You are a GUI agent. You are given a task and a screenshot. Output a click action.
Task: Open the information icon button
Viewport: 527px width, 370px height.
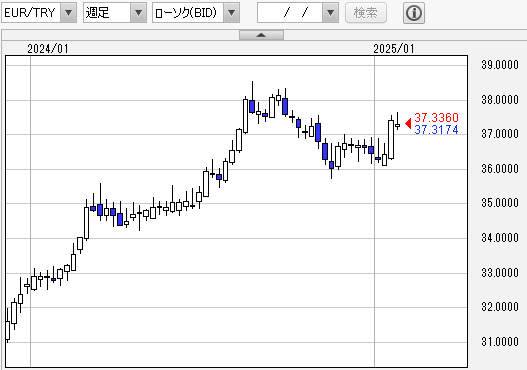[x=414, y=13]
